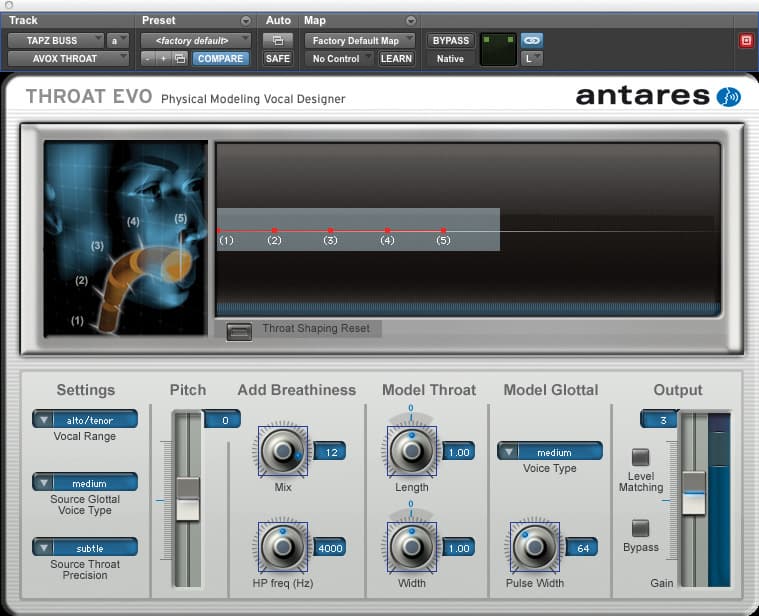Click the LEARN button

pyautogui.click(x=396, y=59)
